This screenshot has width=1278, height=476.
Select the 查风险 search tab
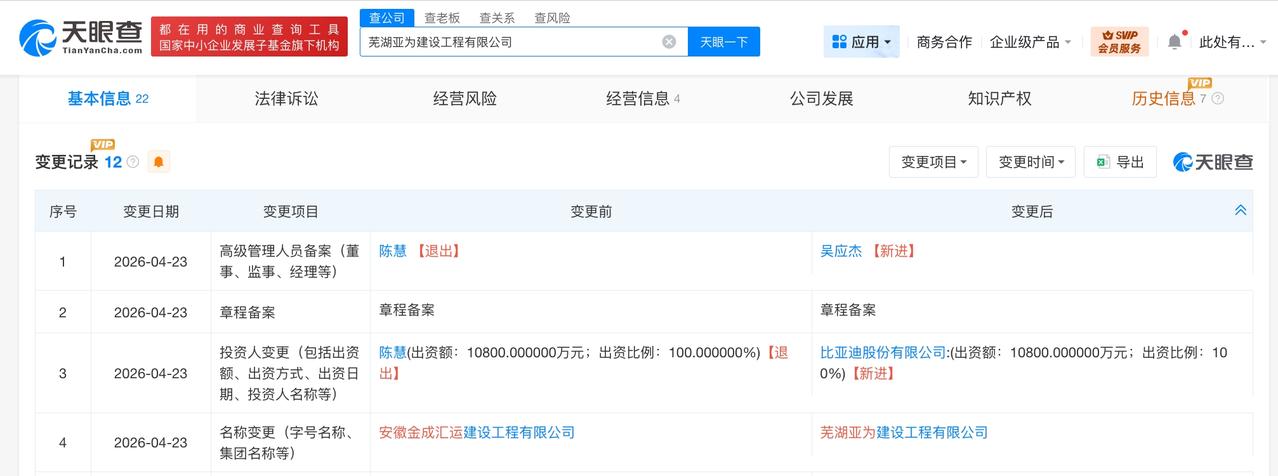tap(552, 18)
